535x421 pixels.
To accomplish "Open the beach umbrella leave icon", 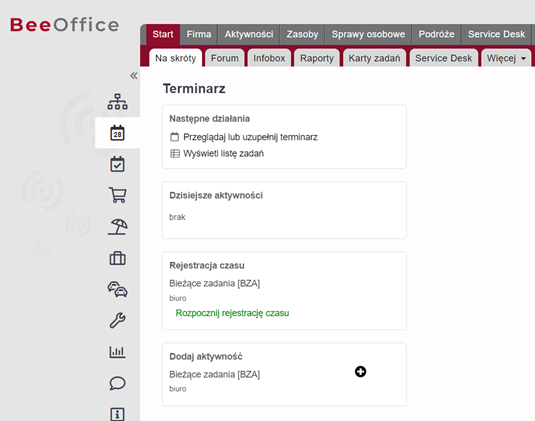I will [117, 227].
